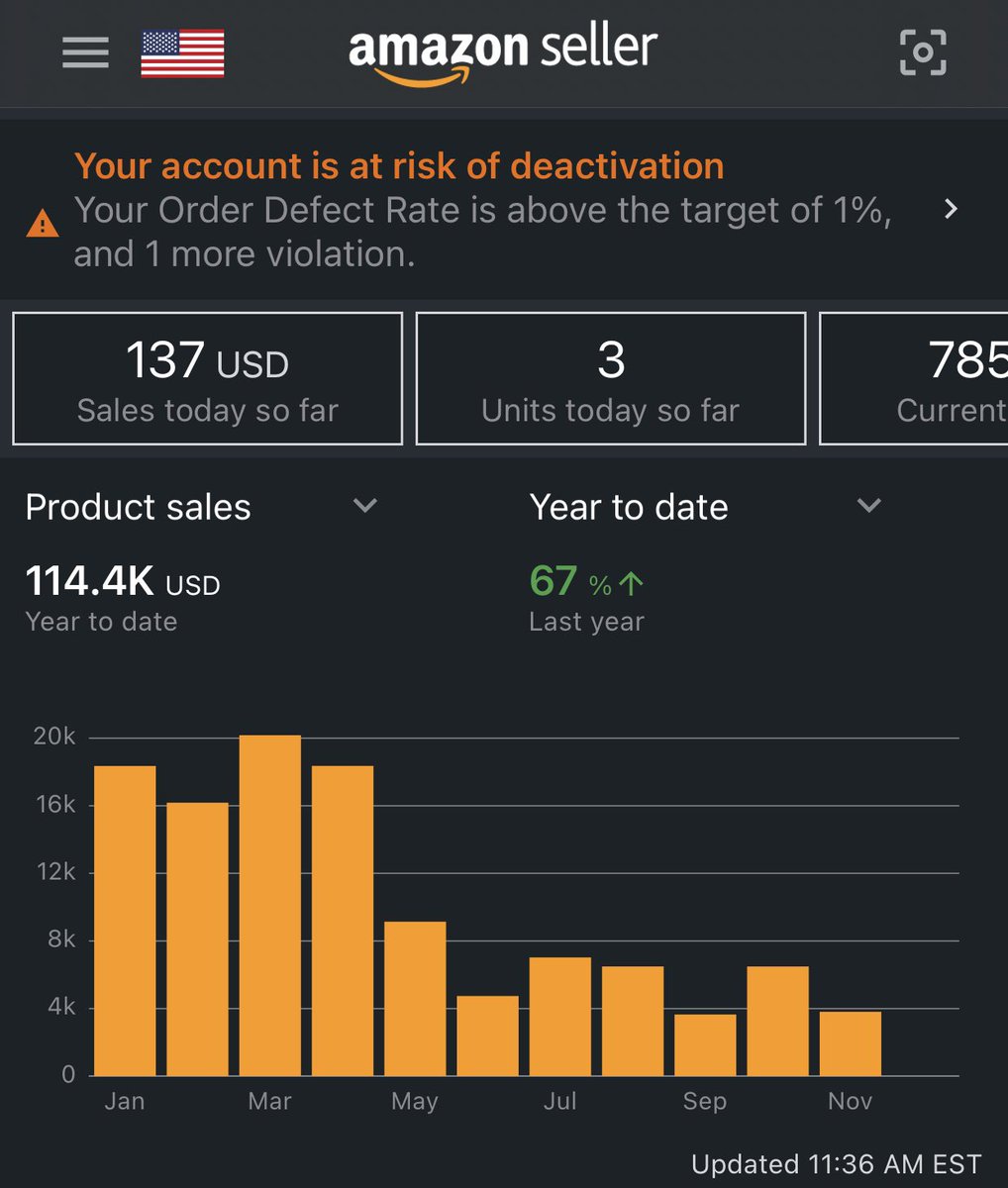Viewport: 1008px width, 1188px height.
Task: Select the October sales bar
Action: coord(777,1021)
